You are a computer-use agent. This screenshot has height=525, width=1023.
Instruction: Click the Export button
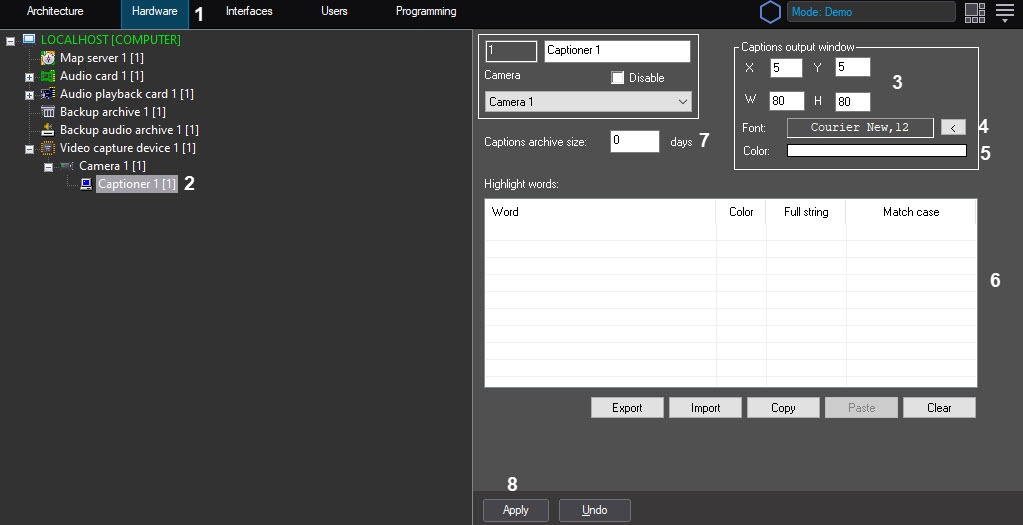(x=627, y=408)
